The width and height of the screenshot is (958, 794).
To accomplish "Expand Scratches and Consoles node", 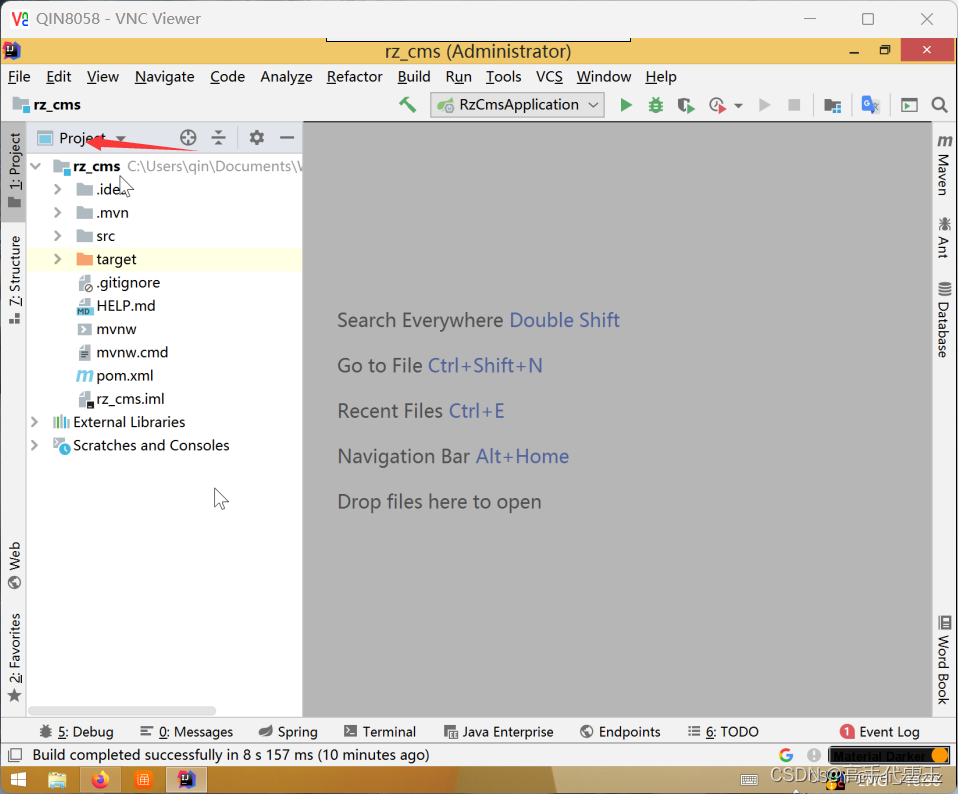I will (x=35, y=445).
